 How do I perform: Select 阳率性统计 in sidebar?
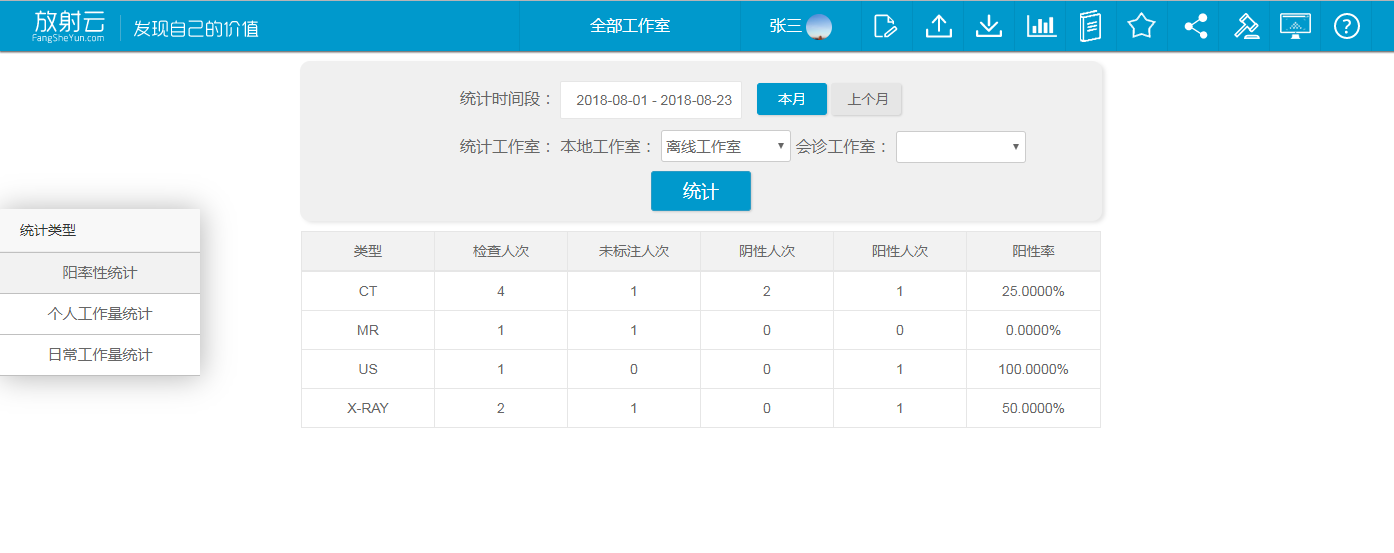coord(100,273)
